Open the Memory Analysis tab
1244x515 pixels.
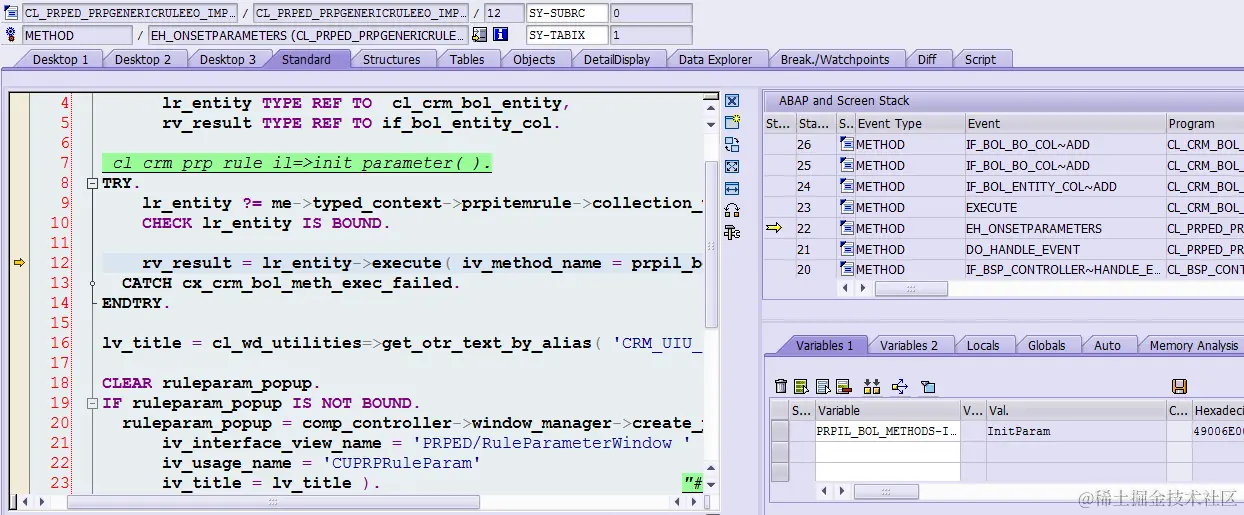click(x=1193, y=345)
